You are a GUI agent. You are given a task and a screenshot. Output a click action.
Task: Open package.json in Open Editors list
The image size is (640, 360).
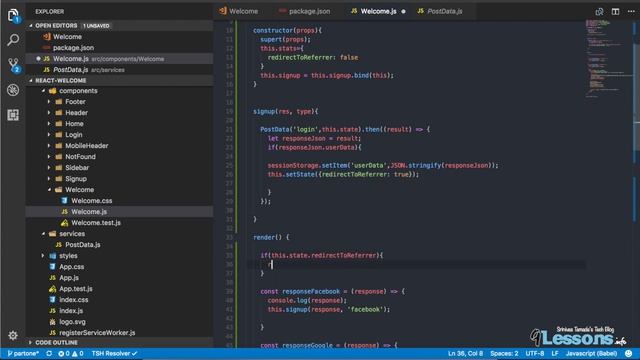pyautogui.click(x=119, y=48)
